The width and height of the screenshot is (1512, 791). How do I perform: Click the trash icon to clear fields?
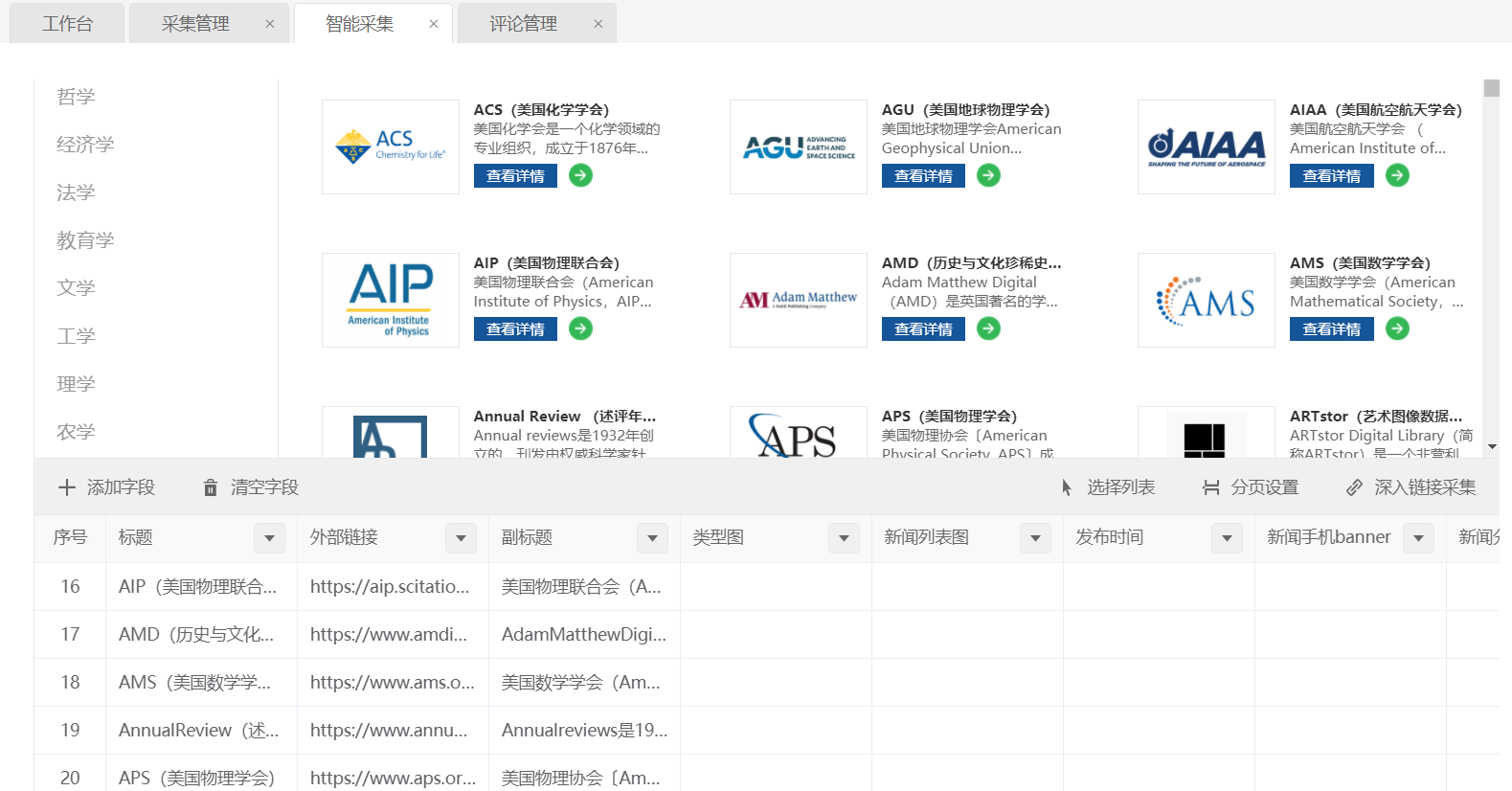click(x=210, y=488)
